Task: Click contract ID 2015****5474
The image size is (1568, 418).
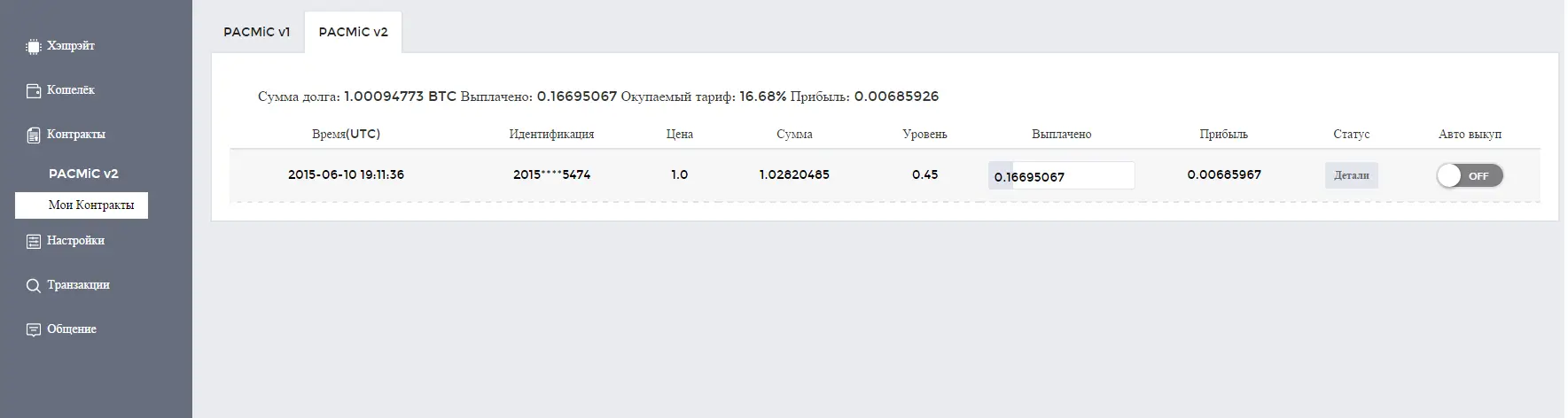Action: (551, 174)
